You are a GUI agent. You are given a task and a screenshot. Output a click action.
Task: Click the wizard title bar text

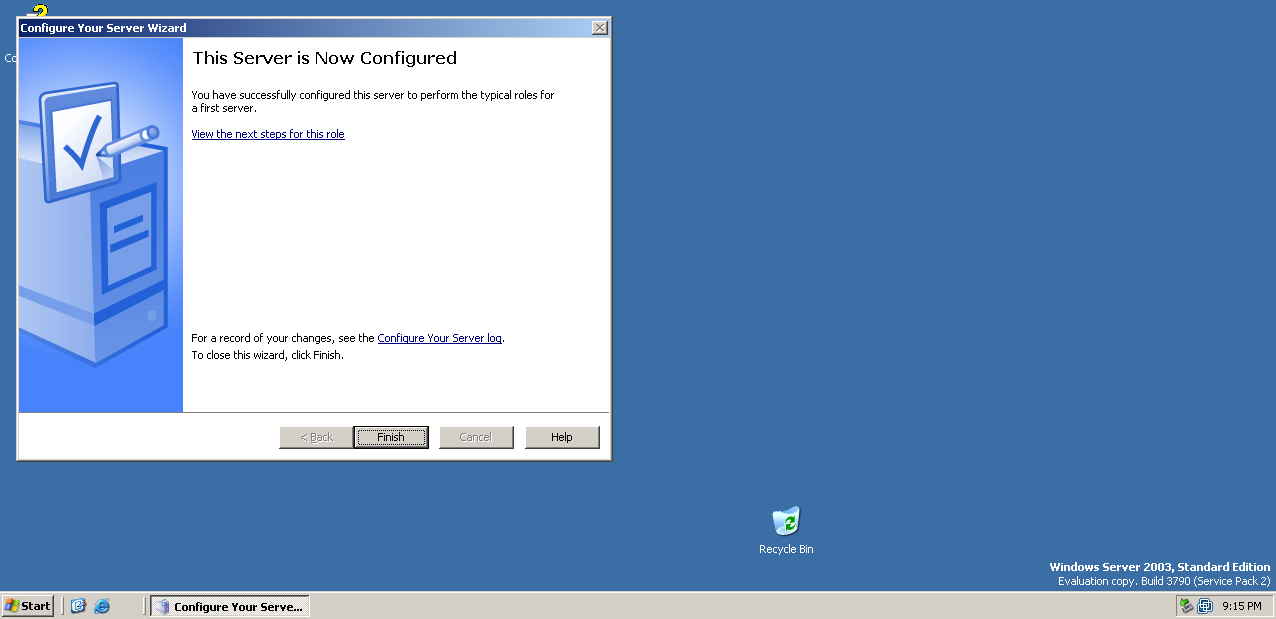pyautogui.click(x=103, y=28)
